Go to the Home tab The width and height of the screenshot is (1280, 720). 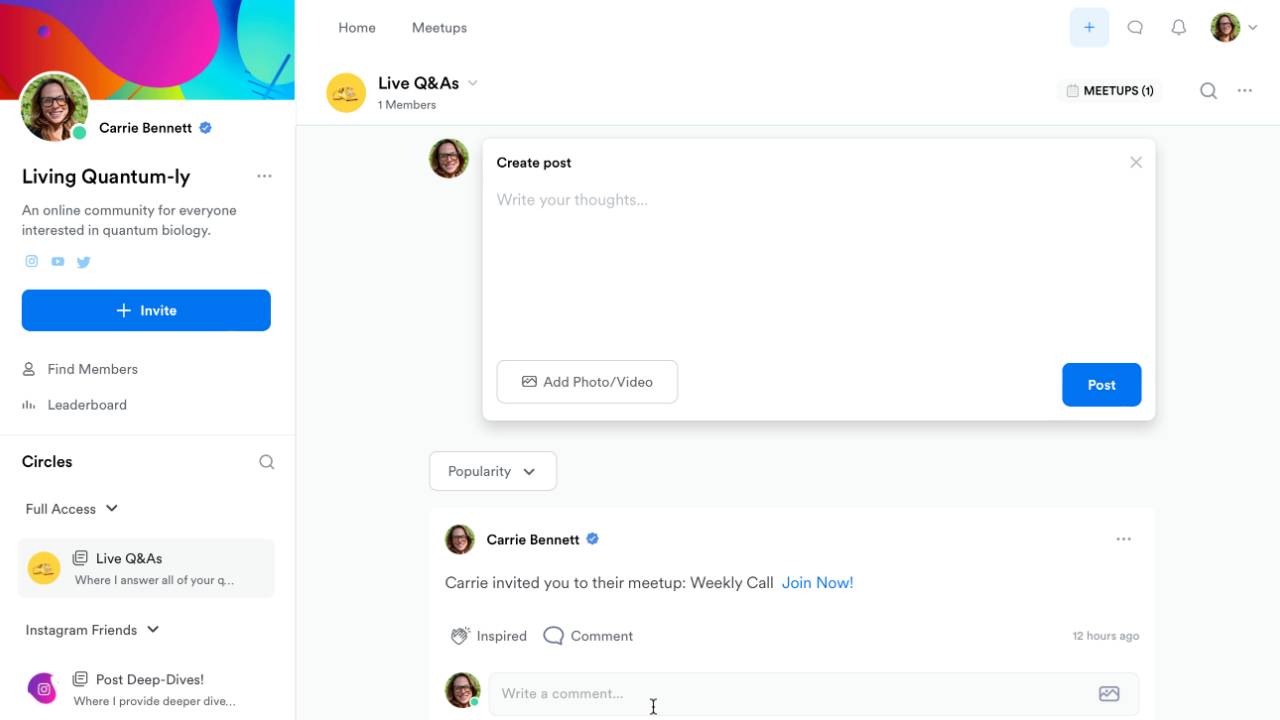tap(357, 28)
